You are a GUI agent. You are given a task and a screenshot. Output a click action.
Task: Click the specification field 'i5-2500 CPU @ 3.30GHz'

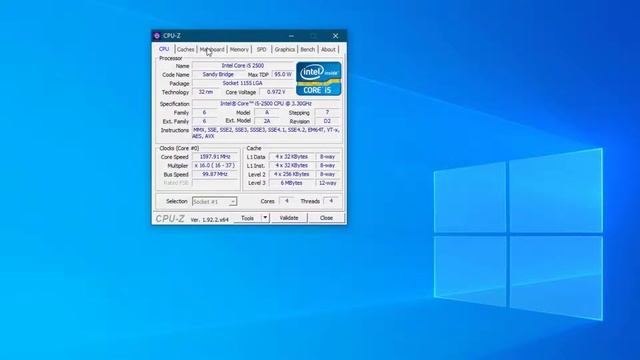click(x=266, y=104)
